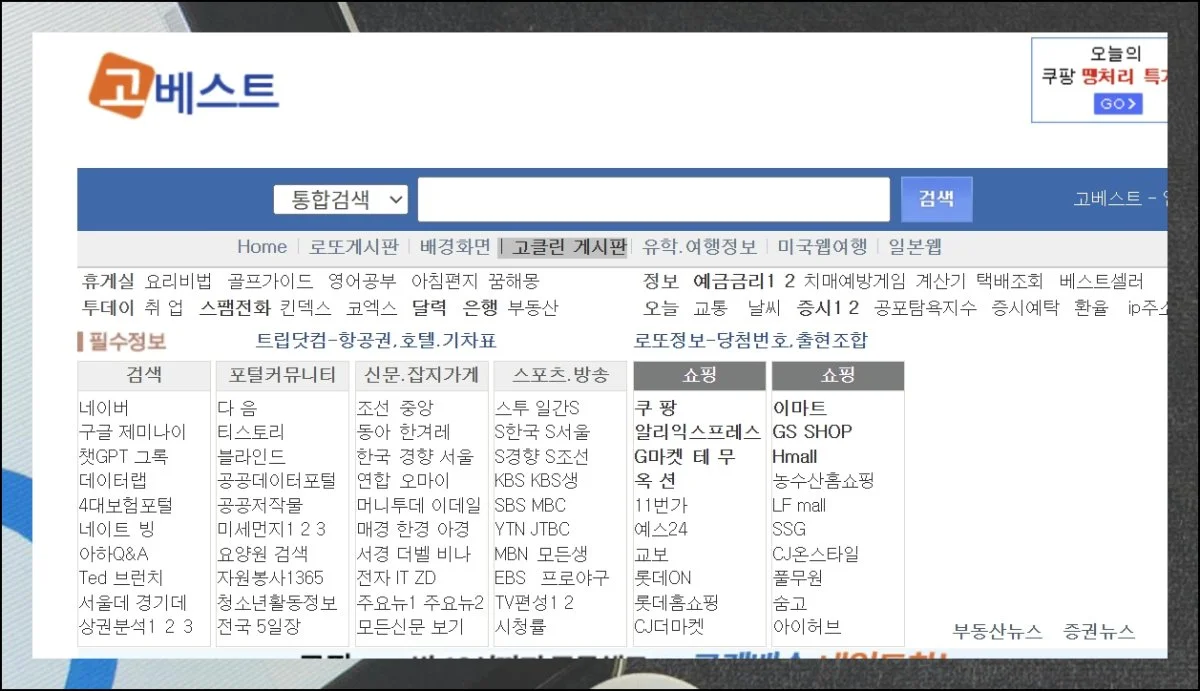Go to 로또게시판 menu
The height and width of the screenshot is (691, 1200).
354,247
